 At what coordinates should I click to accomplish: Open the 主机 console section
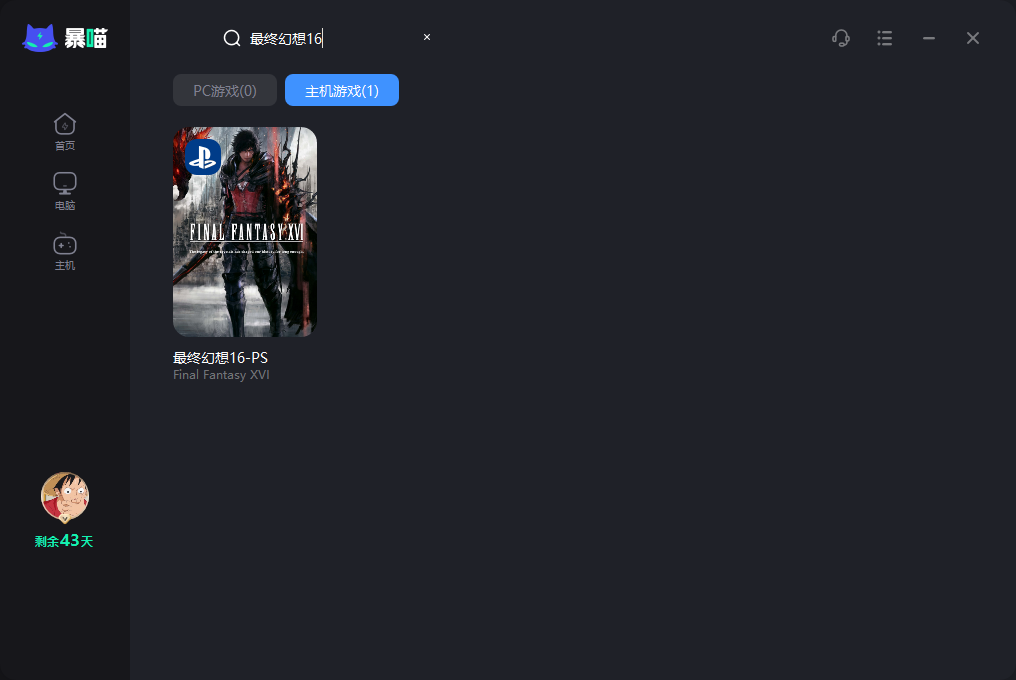coord(65,252)
